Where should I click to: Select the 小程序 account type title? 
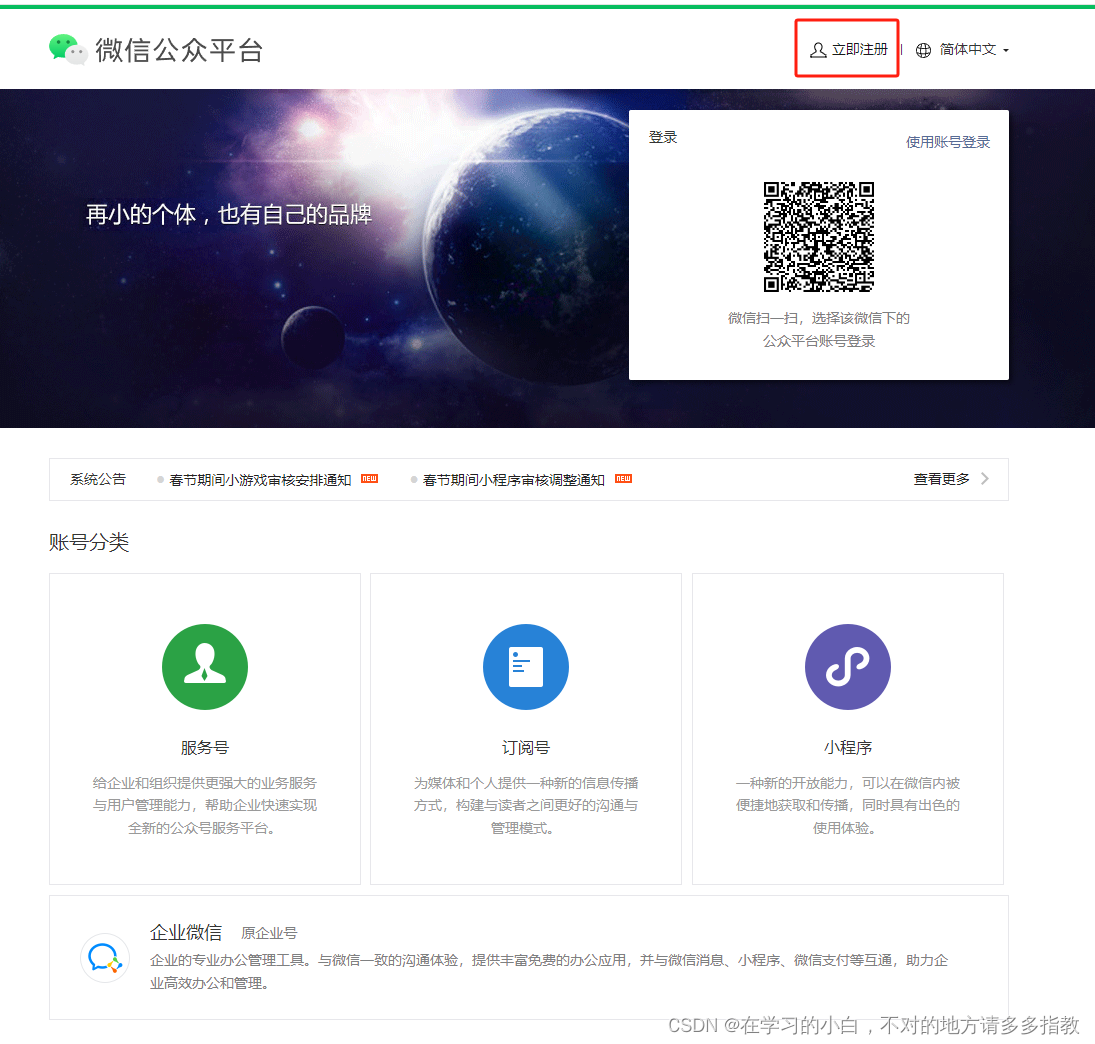[x=848, y=748]
